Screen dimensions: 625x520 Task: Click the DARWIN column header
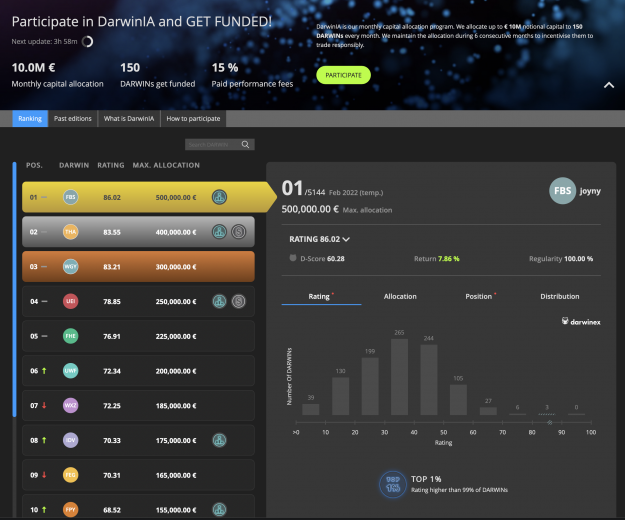point(74,165)
